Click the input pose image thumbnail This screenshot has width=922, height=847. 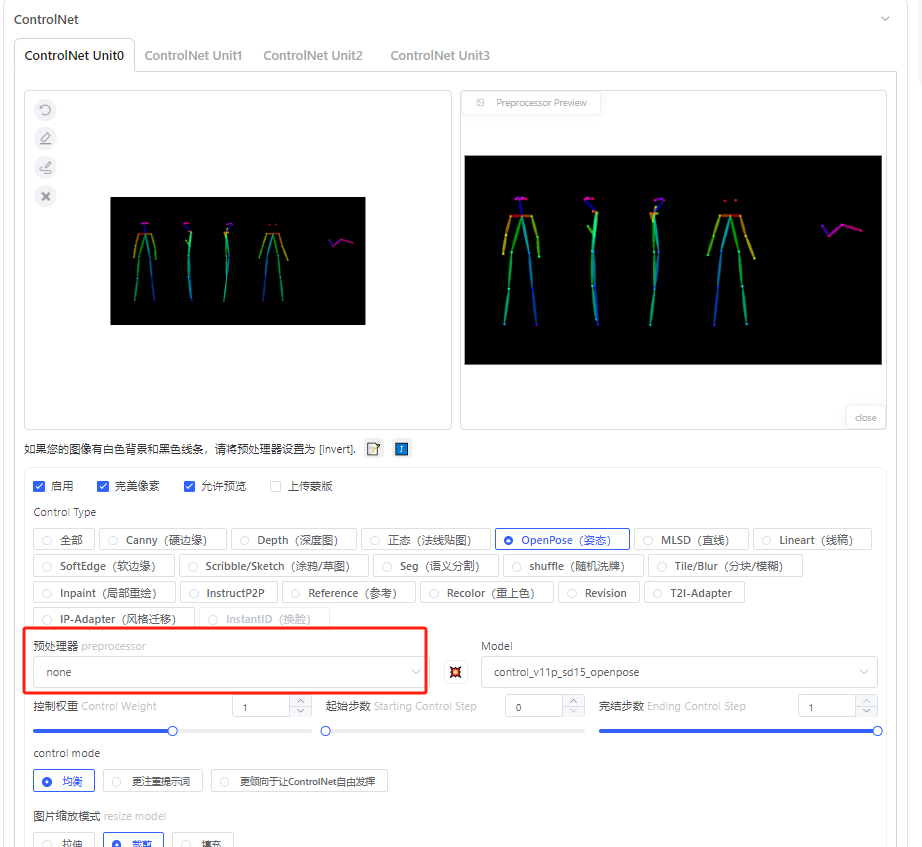238,261
